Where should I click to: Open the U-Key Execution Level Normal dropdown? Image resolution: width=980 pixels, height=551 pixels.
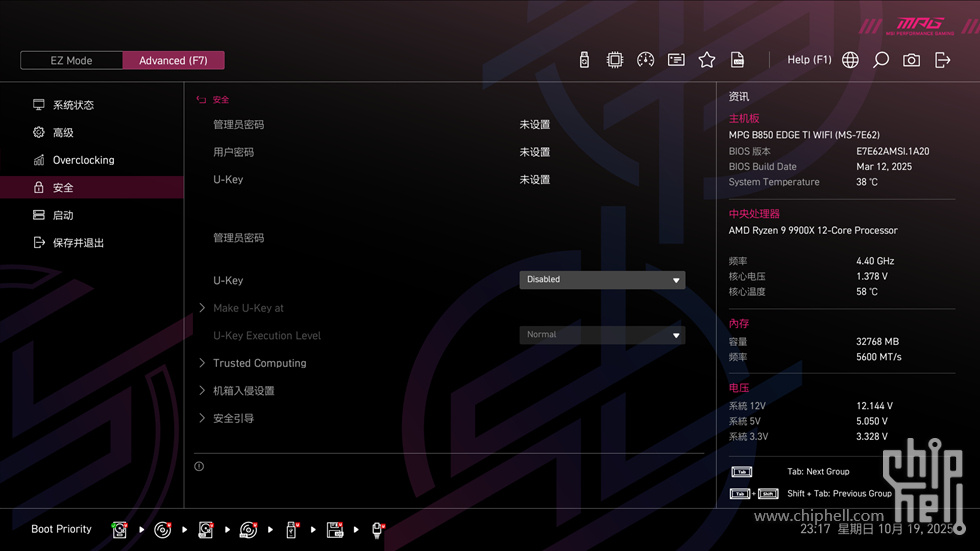click(x=602, y=335)
